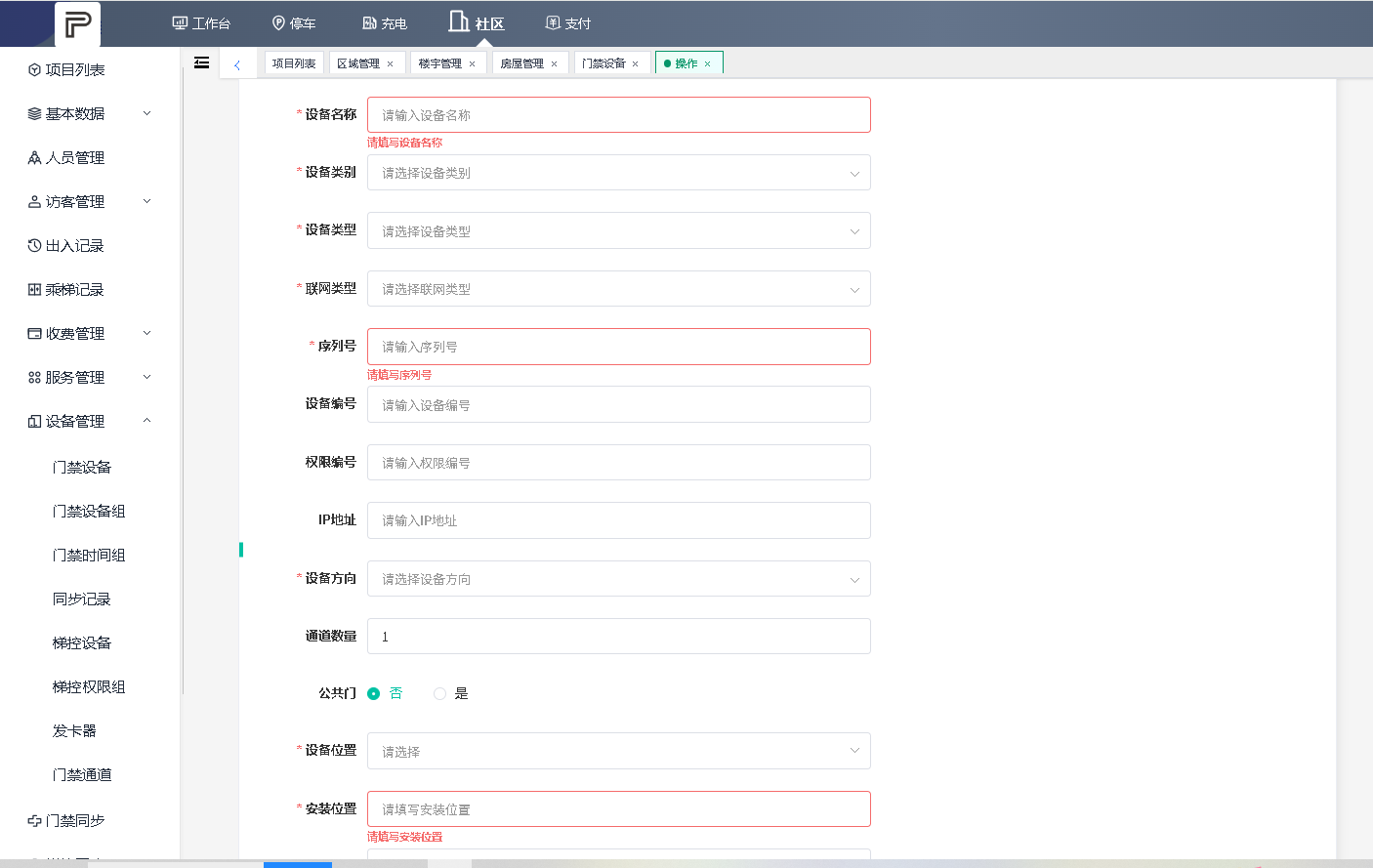Viewport: 1373px width, 868px height.
Task: Expand the 基本数据 sidebar group
Action: [90, 113]
